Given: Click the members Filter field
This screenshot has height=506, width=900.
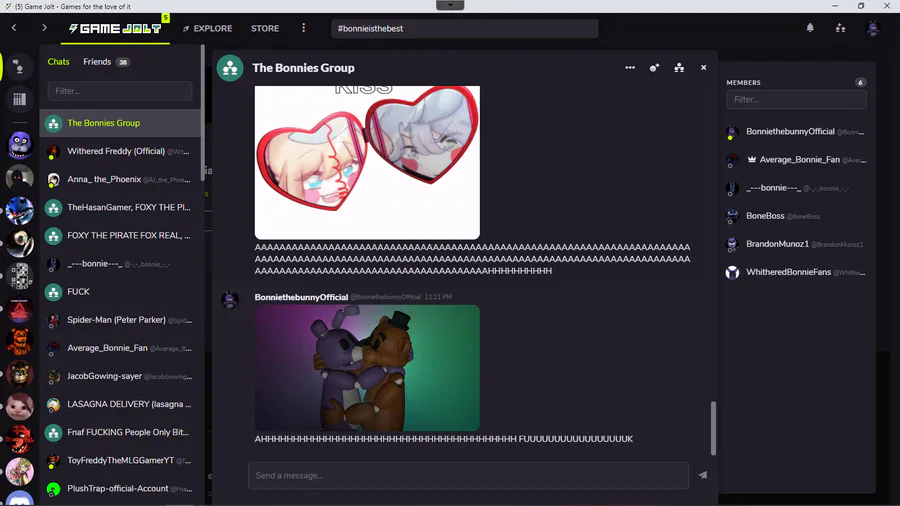Looking at the screenshot, I should coord(796,99).
